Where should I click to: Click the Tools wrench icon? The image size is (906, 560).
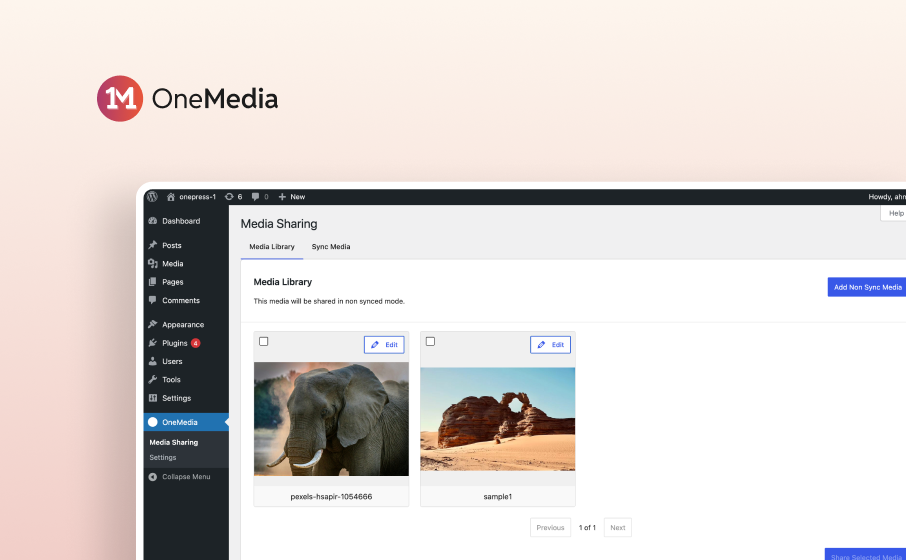click(153, 380)
